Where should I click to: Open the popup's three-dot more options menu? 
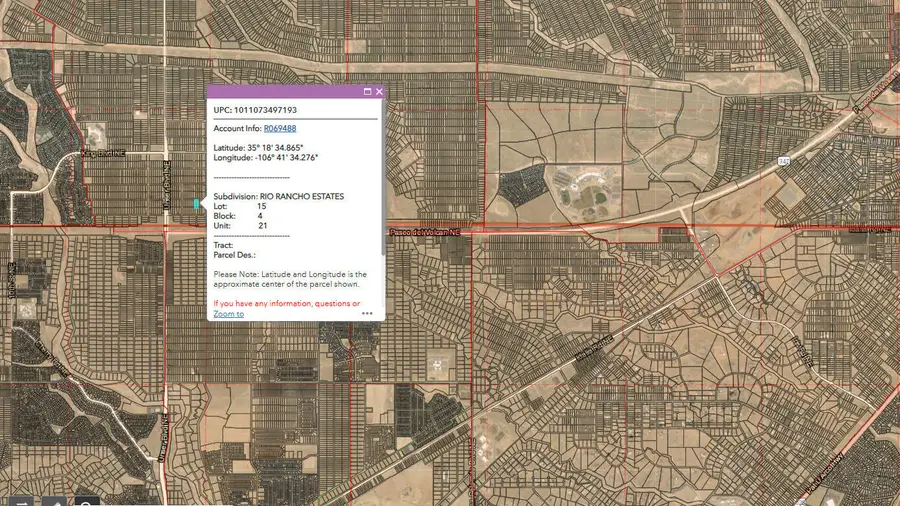click(367, 313)
